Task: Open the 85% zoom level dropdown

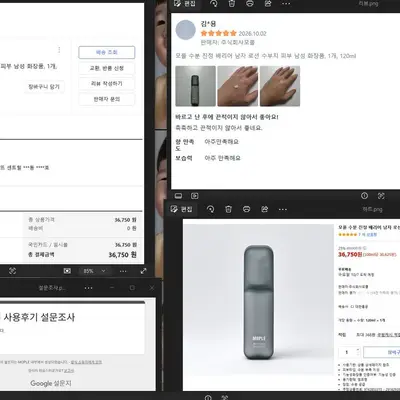Action: tap(94, 271)
